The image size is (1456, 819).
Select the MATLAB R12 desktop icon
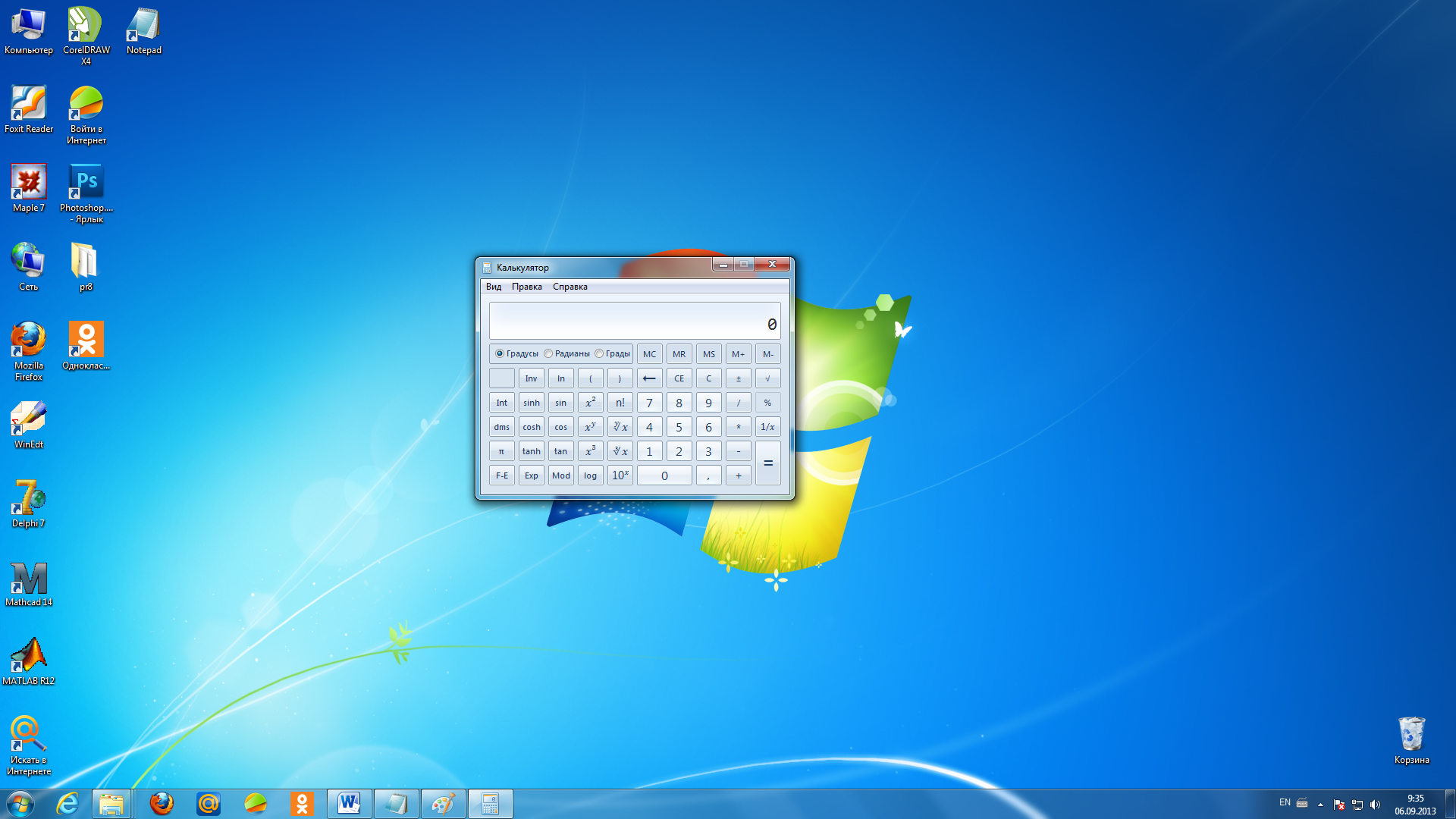click(29, 662)
